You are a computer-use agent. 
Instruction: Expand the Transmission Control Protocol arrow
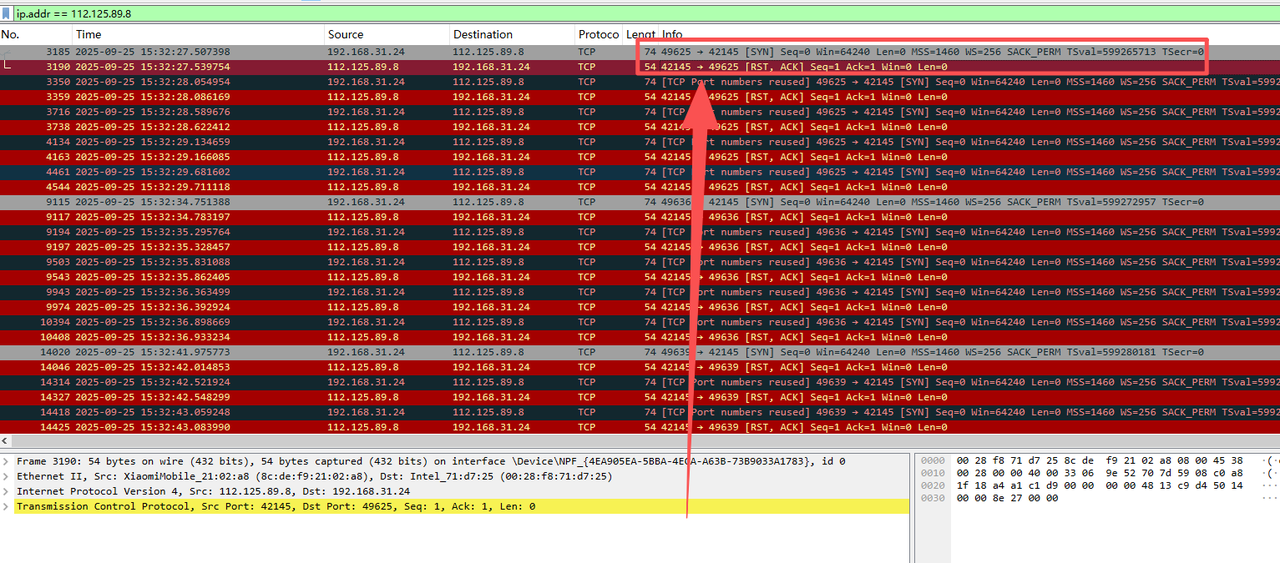point(6,507)
